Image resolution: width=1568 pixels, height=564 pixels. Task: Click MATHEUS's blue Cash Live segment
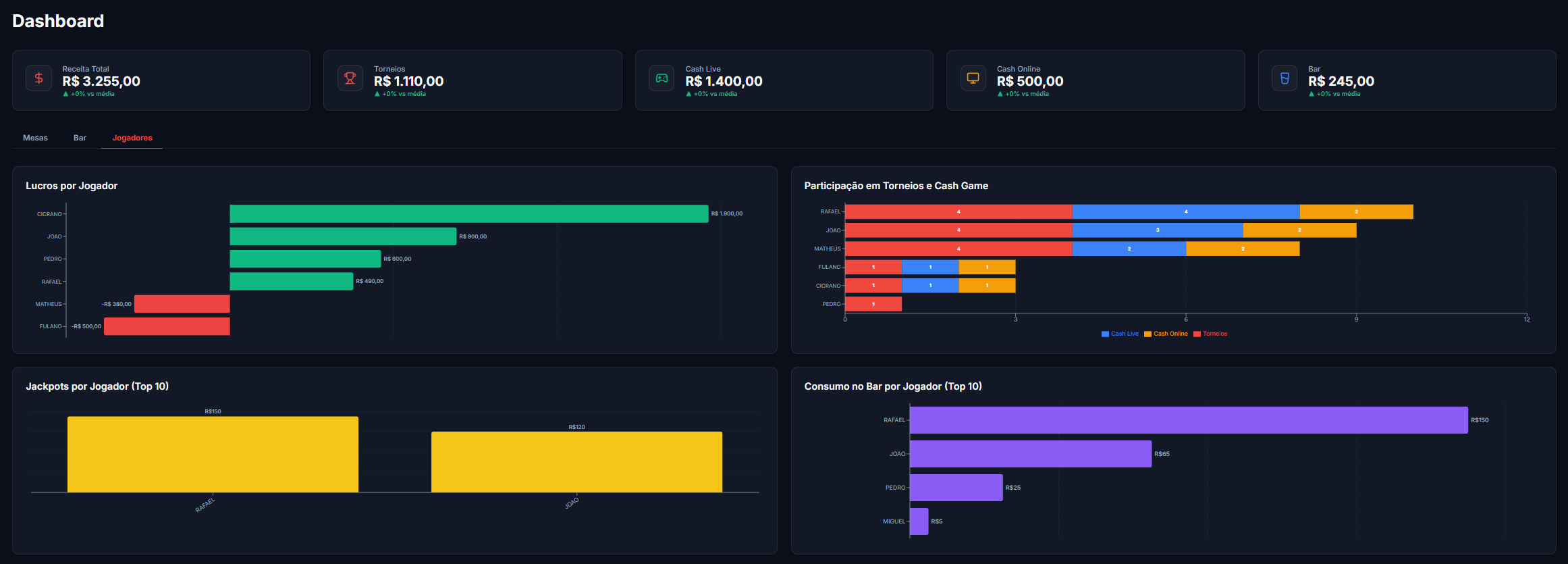(x=1129, y=249)
